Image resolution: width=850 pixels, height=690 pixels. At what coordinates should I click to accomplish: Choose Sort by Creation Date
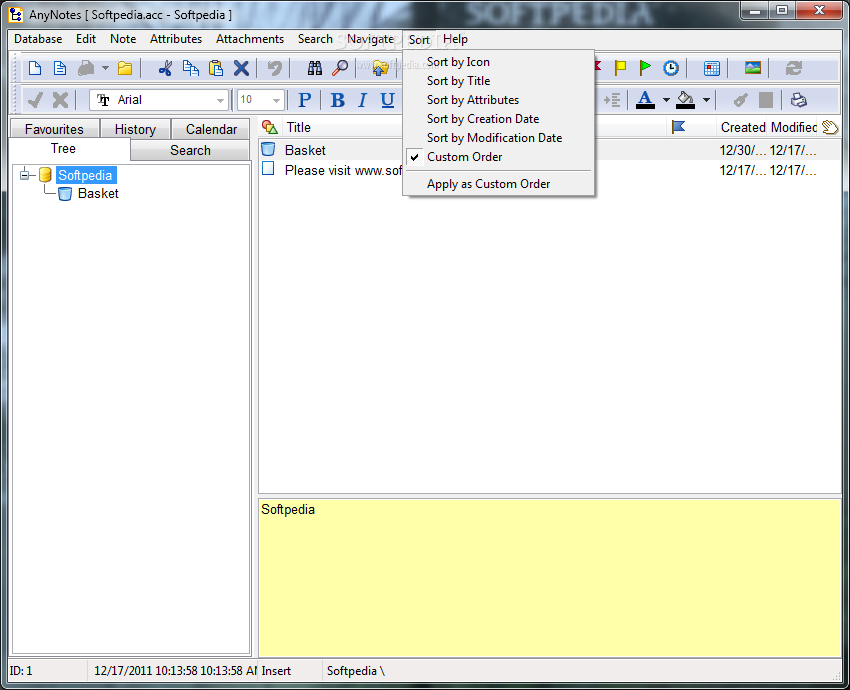point(499,119)
